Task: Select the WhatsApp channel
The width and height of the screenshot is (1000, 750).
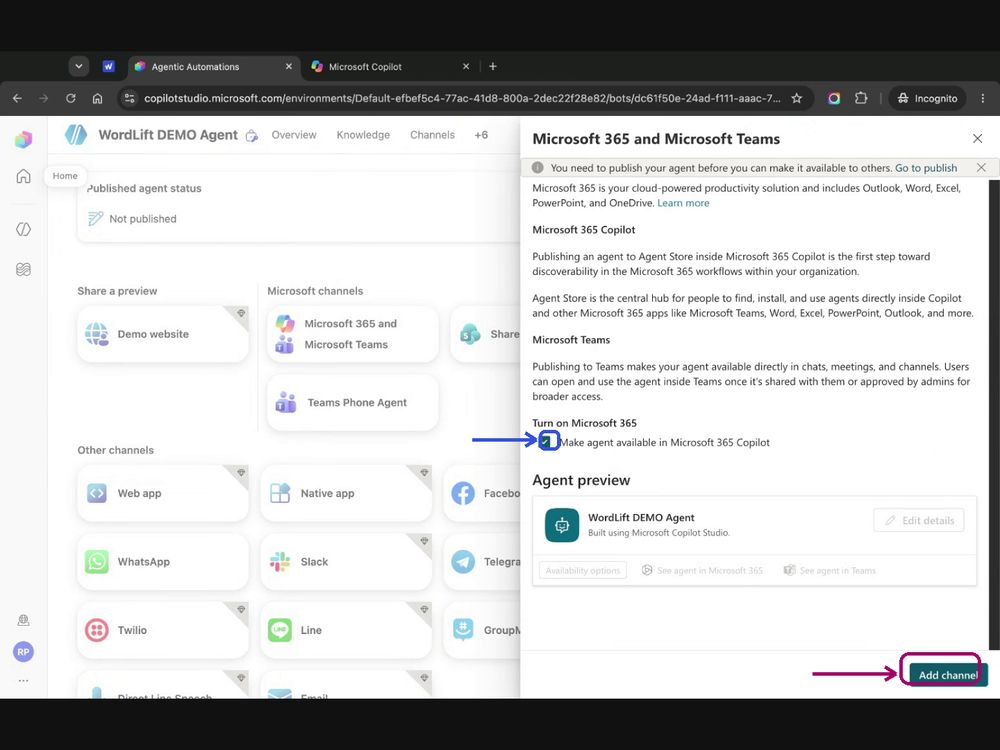Action: (x=163, y=562)
